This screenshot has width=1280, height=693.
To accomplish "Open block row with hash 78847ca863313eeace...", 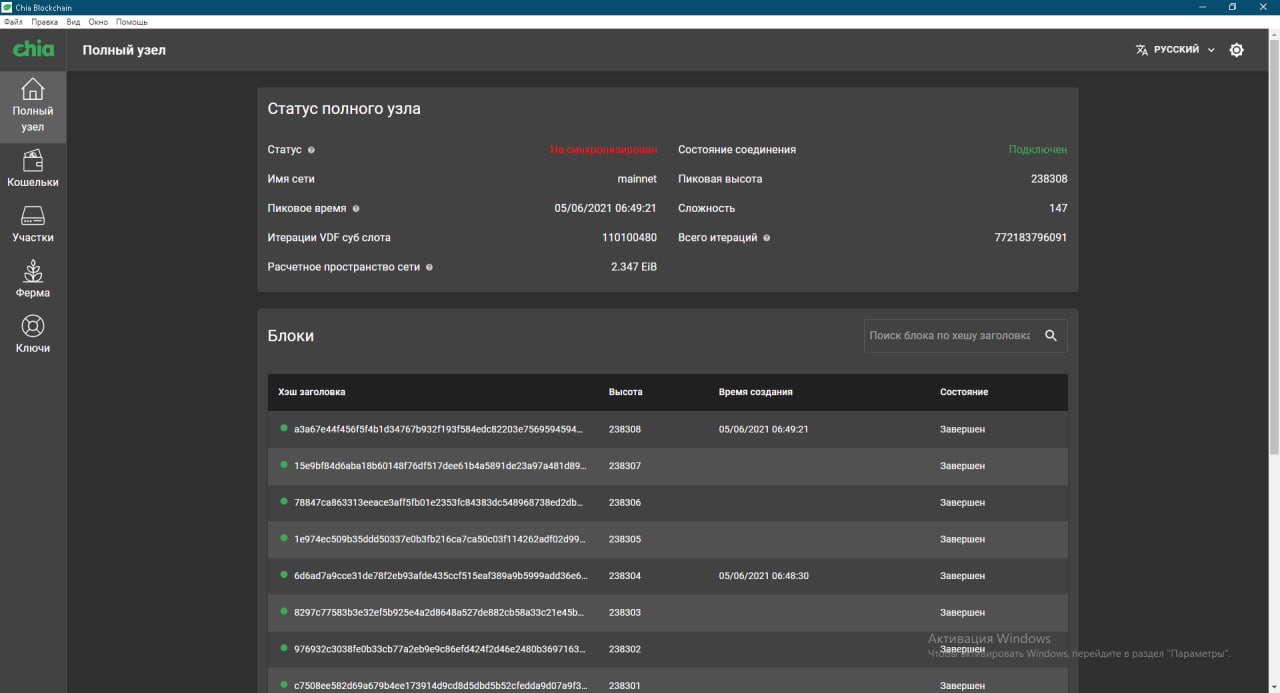I will tap(667, 503).
